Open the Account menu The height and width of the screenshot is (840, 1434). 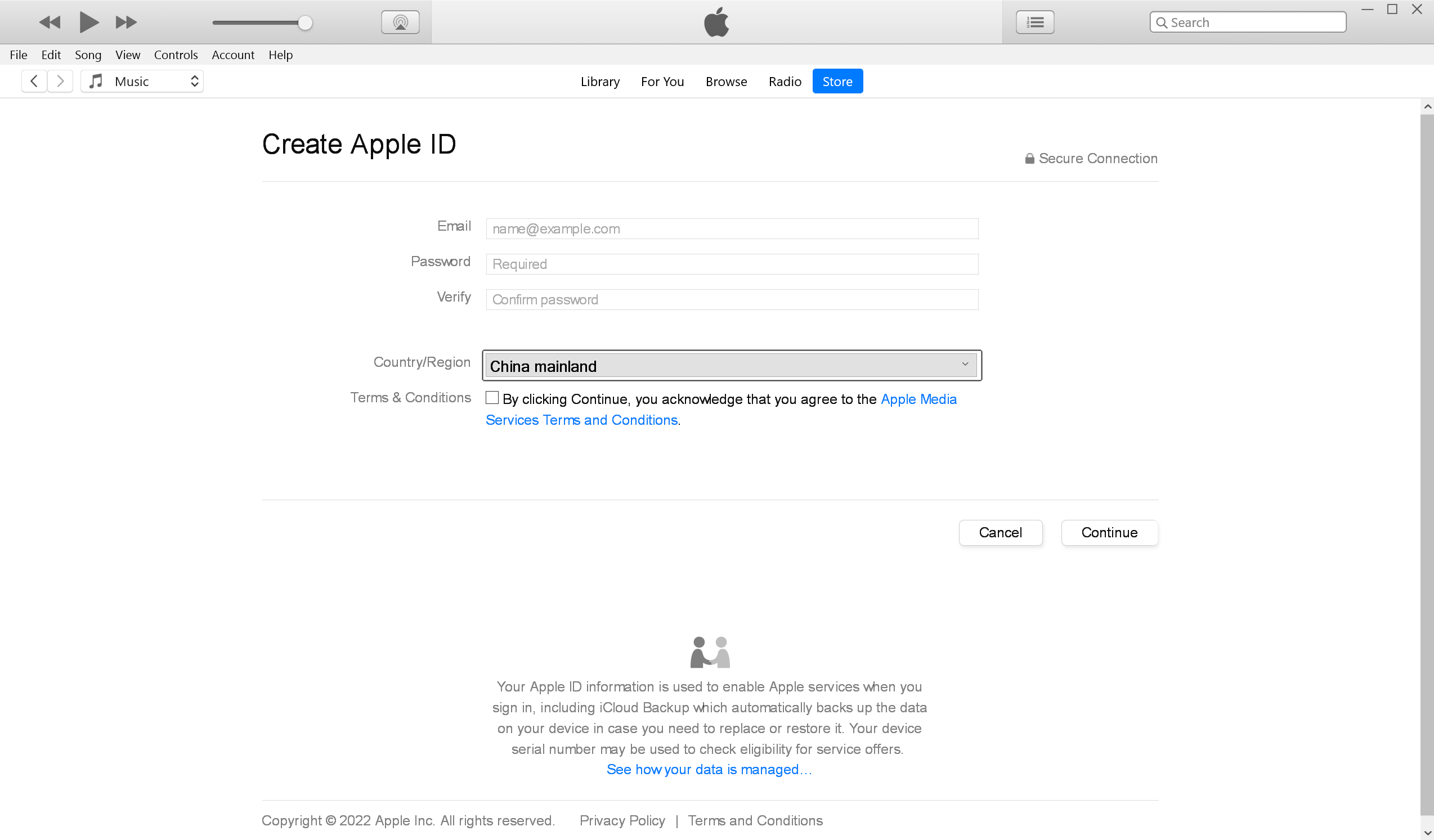pos(233,55)
